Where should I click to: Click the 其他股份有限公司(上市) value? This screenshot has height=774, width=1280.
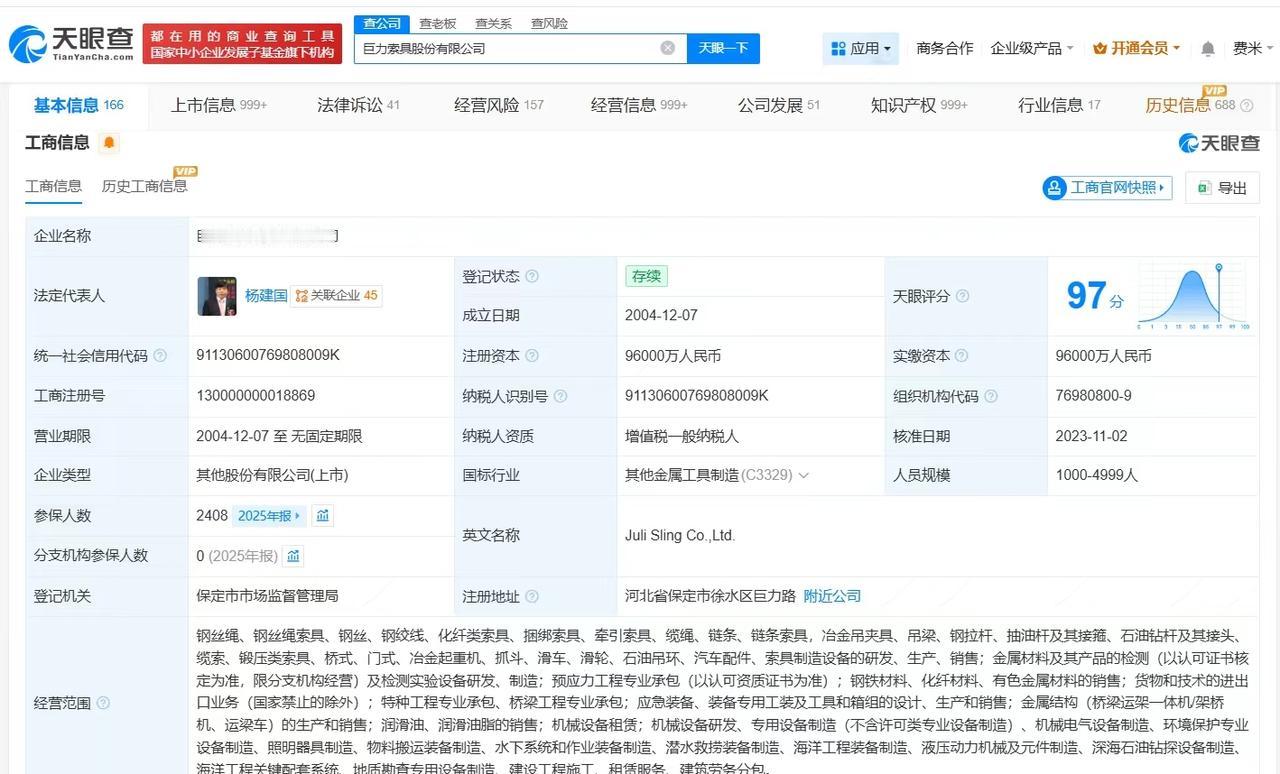point(273,476)
